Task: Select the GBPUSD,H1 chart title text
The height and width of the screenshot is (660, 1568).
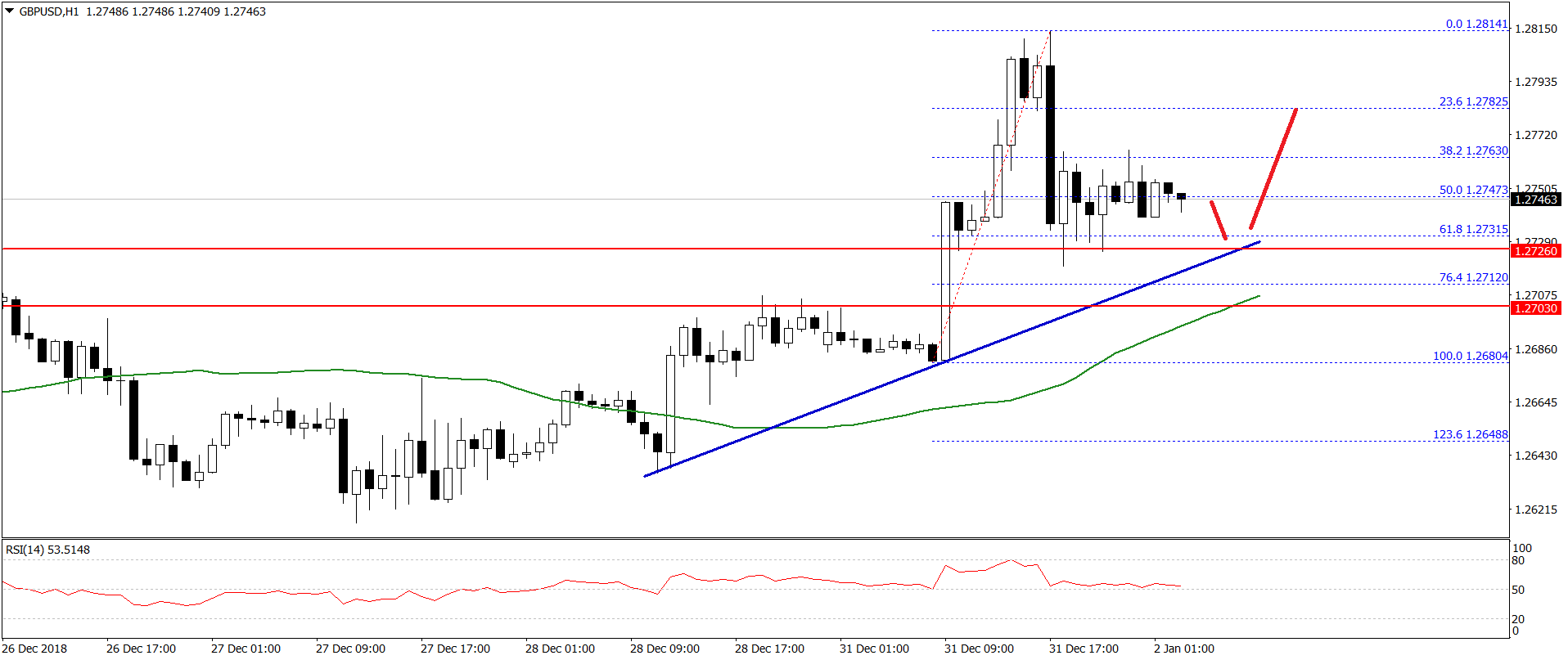Action: [48, 11]
